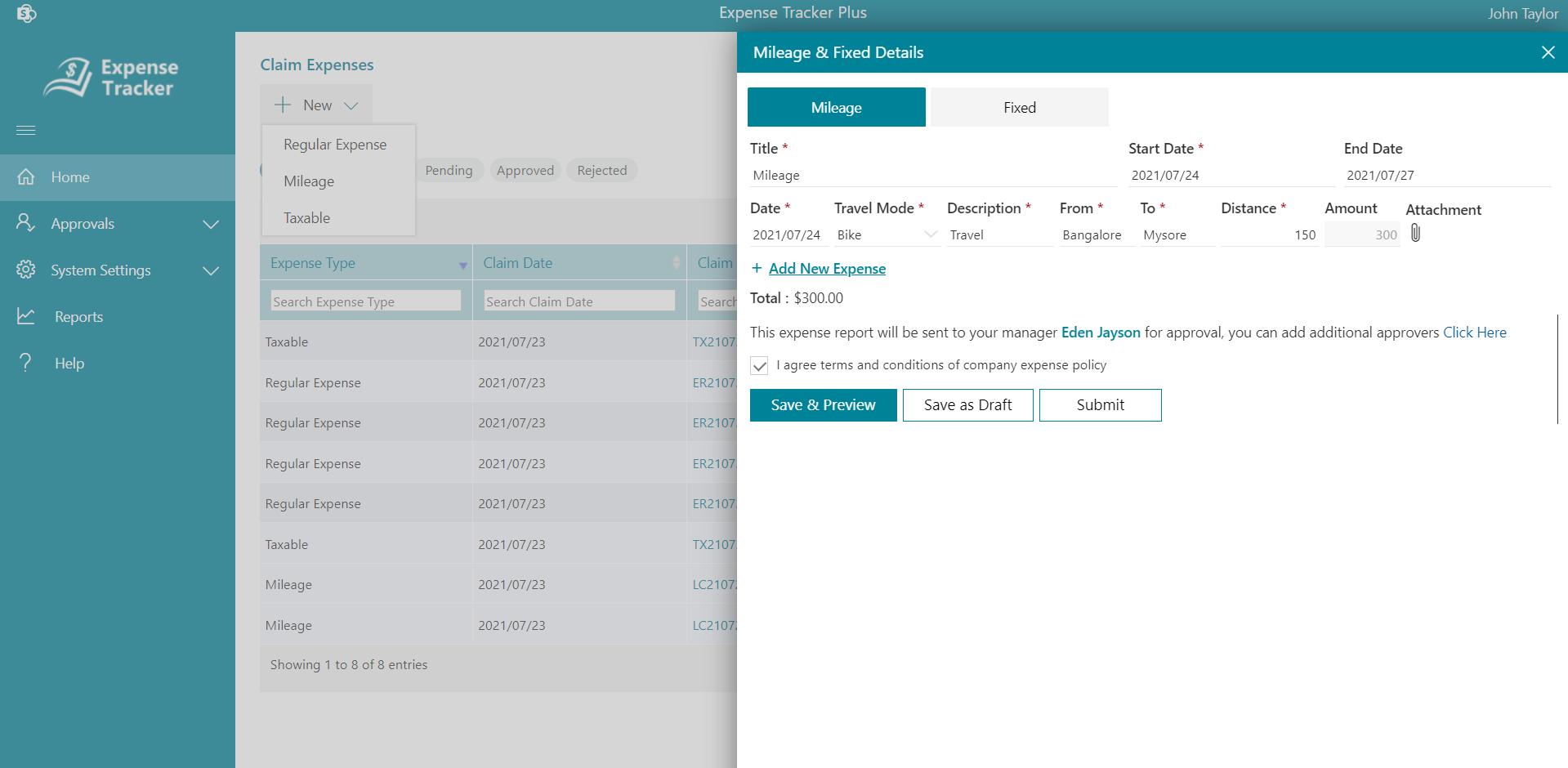Expand the System Settings submenu chevron
Viewport: 1568px width, 768px height.
211,270
